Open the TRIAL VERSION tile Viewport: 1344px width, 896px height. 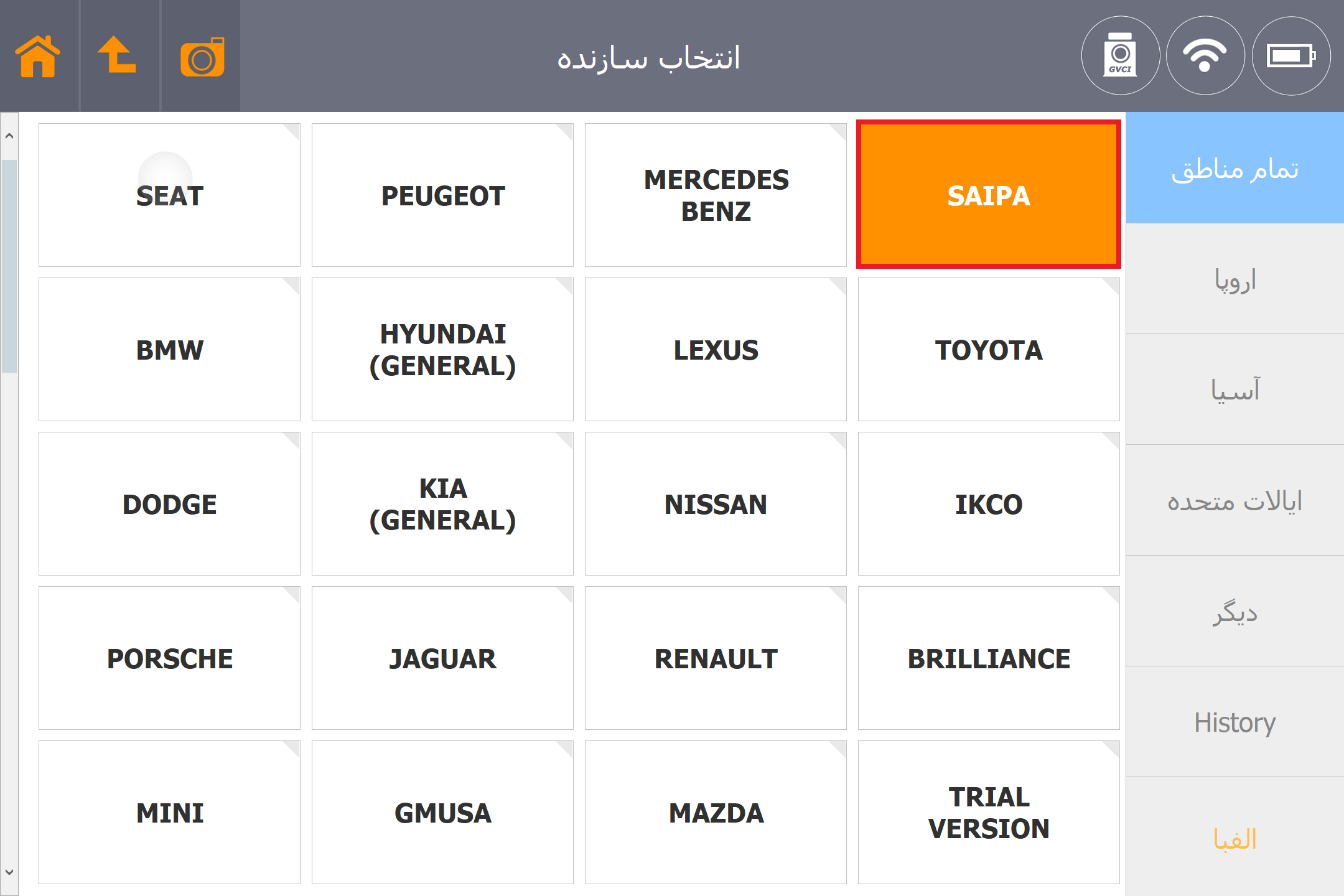coord(989,813)
